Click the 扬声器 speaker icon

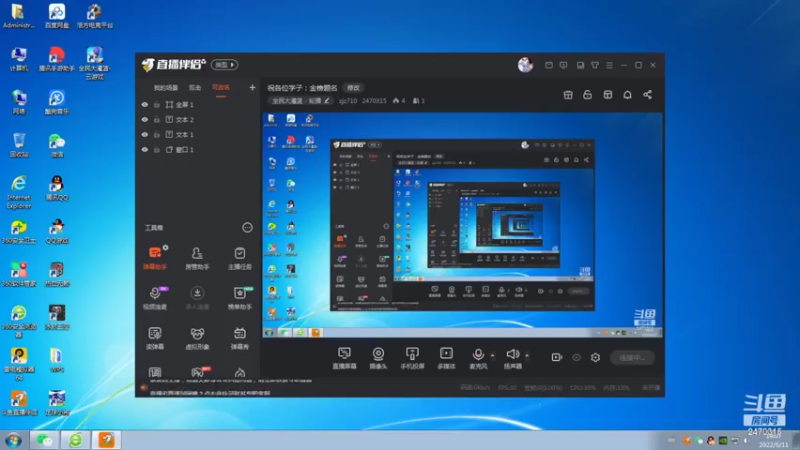[x=513, y=354]
